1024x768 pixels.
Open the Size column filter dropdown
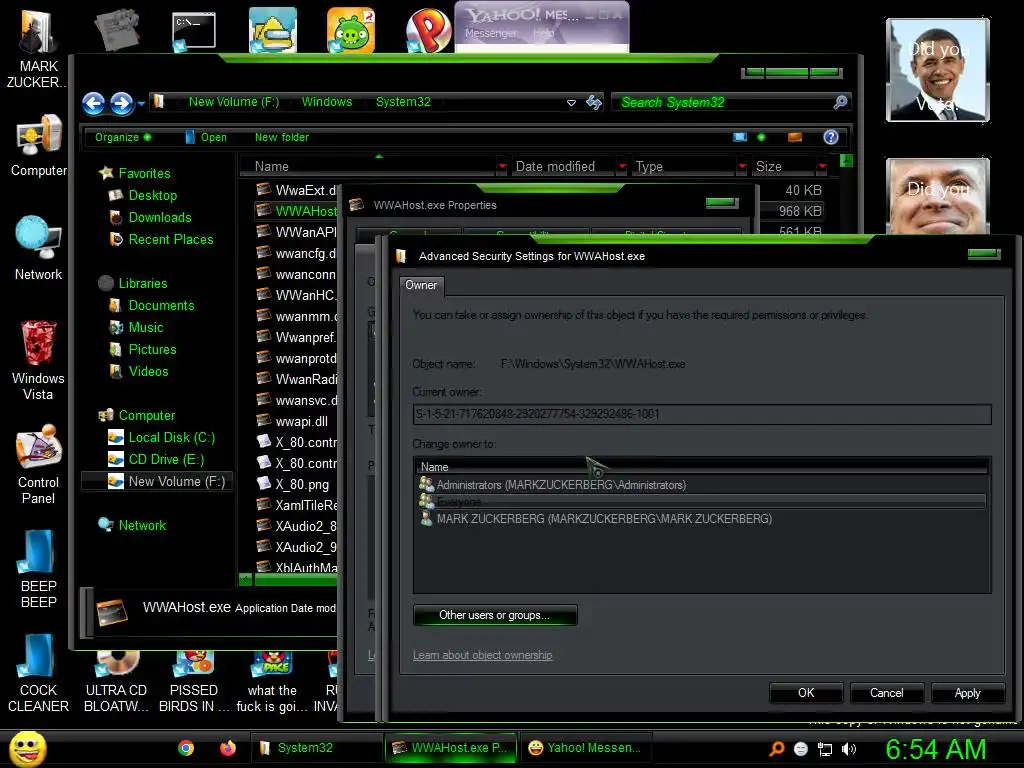(822, 167)
